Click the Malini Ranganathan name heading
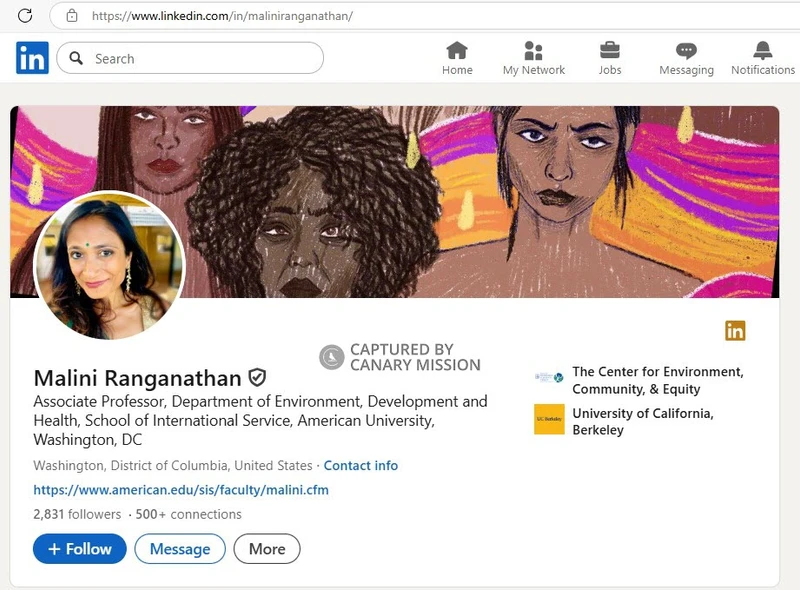The height and width of the screenshot is (590, 800). point(137,378)
